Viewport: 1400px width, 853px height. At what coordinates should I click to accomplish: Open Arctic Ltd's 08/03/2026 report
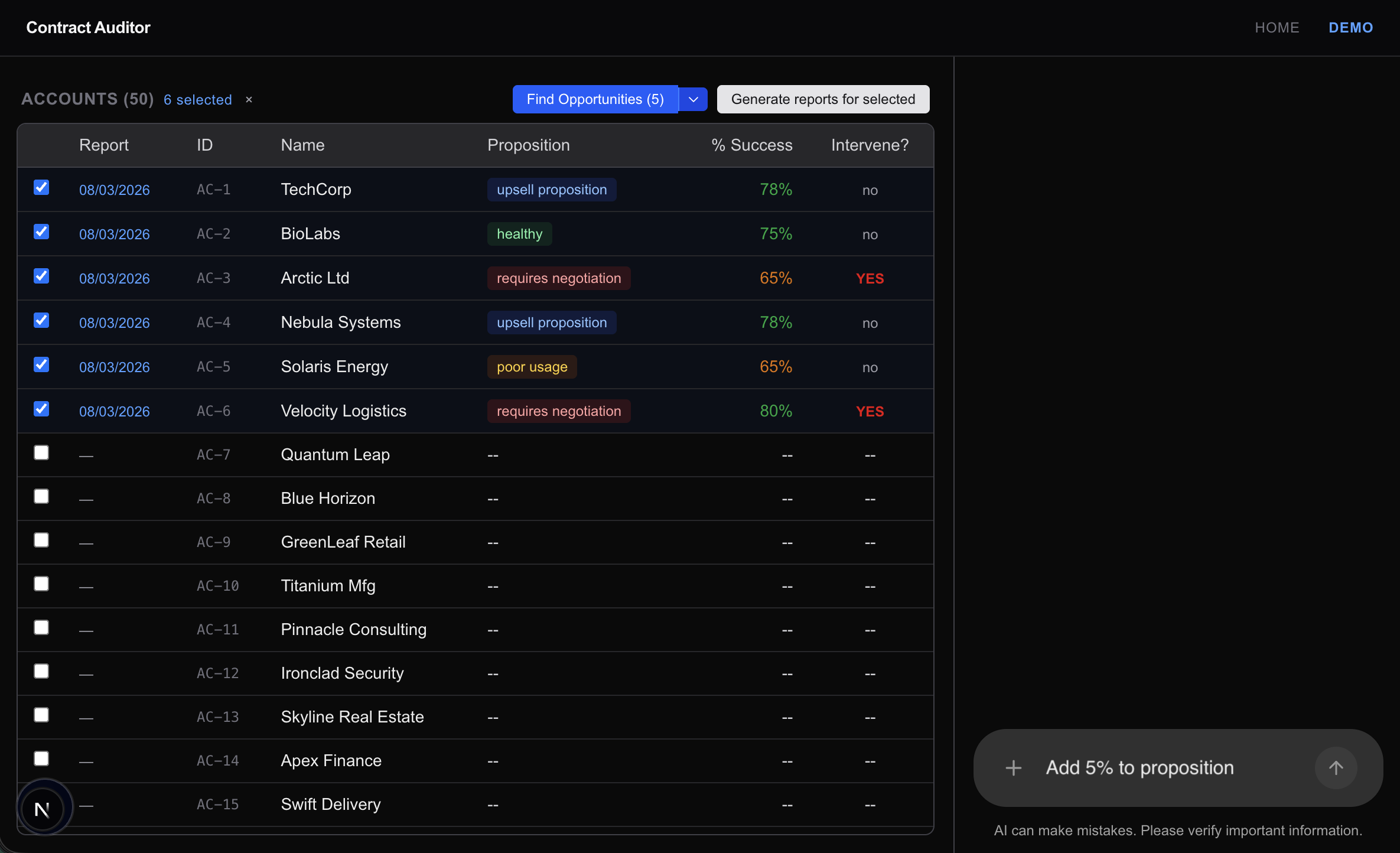click(x=115, y=278)
